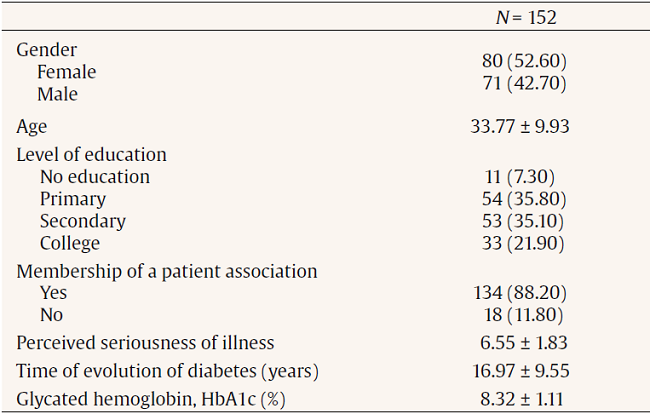650x414 pixels.
Task: Click the Female subcategory label
Action: click(x=67, y=72)
